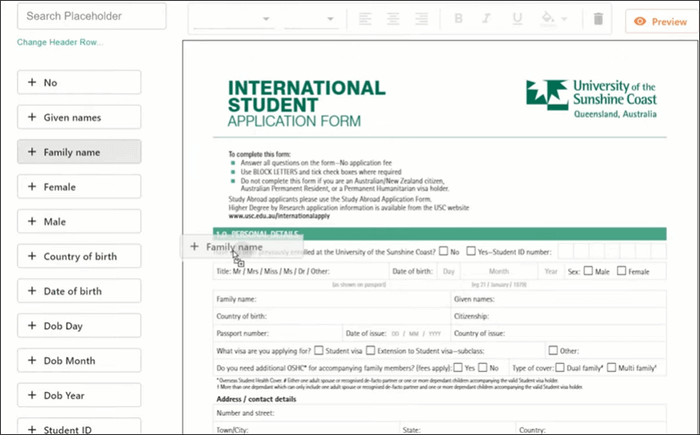This screenshot has width=700, height=435.
Task: Click plus icon beside Dob Month
Action: (32, 360)
